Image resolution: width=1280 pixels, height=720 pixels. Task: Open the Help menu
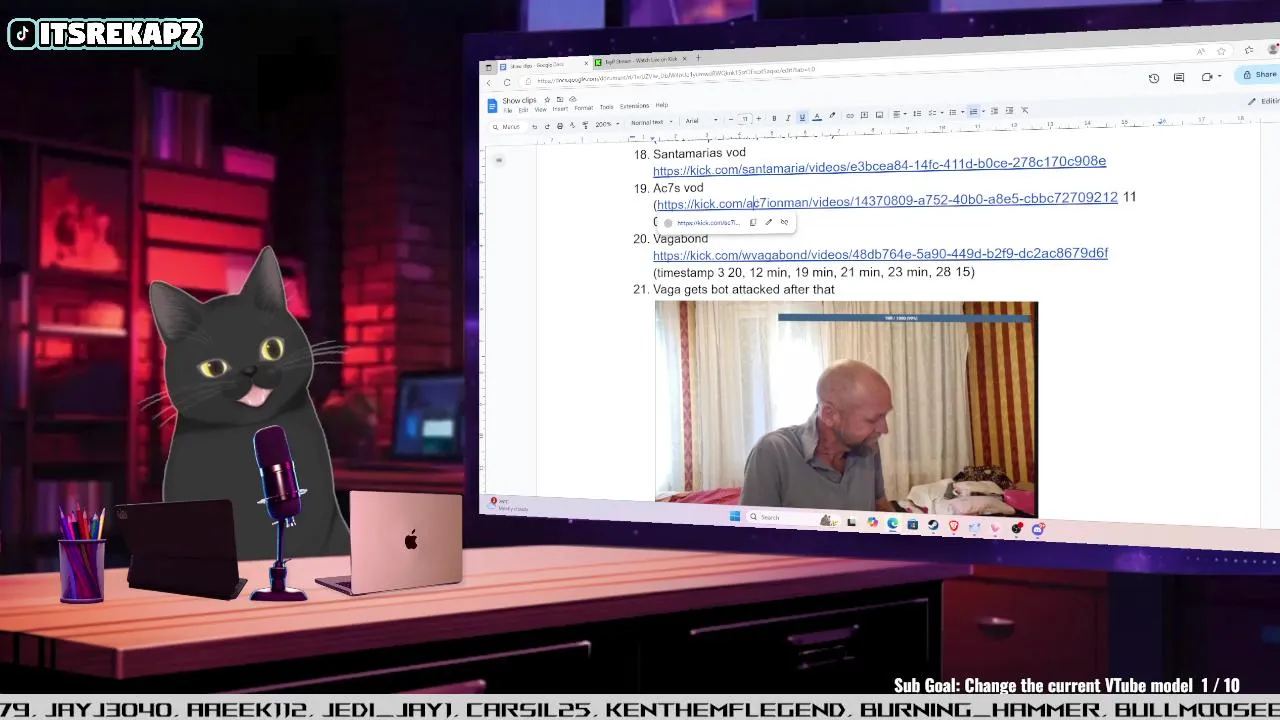point(661,105)
